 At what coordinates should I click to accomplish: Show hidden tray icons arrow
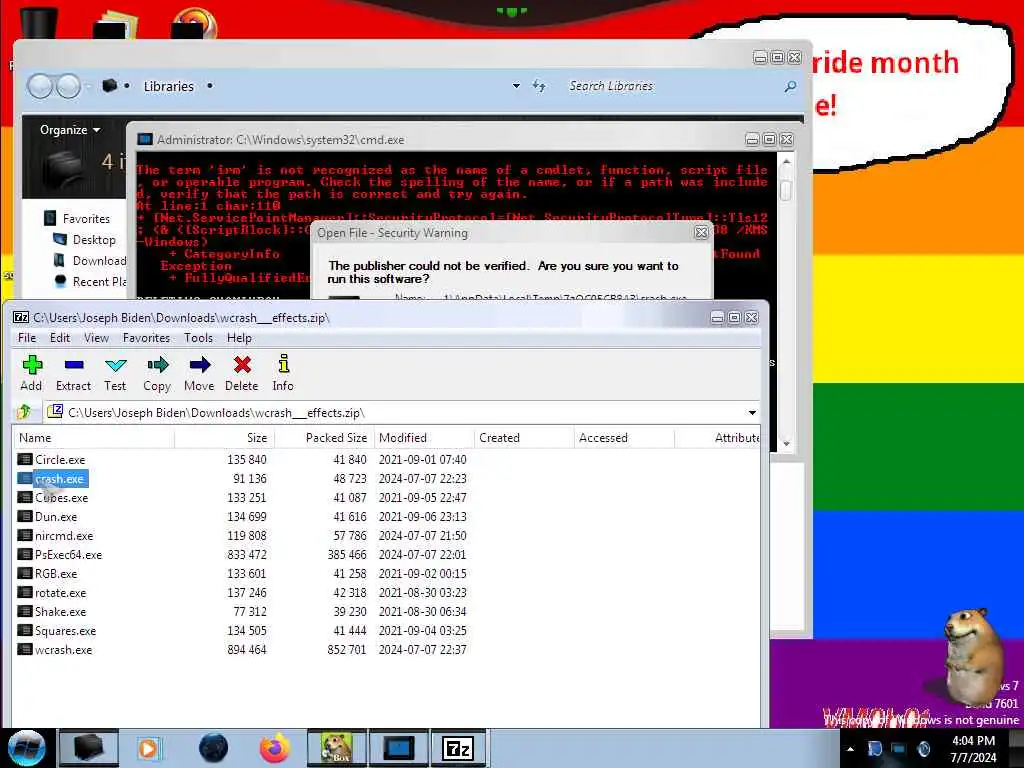(850, 749)
